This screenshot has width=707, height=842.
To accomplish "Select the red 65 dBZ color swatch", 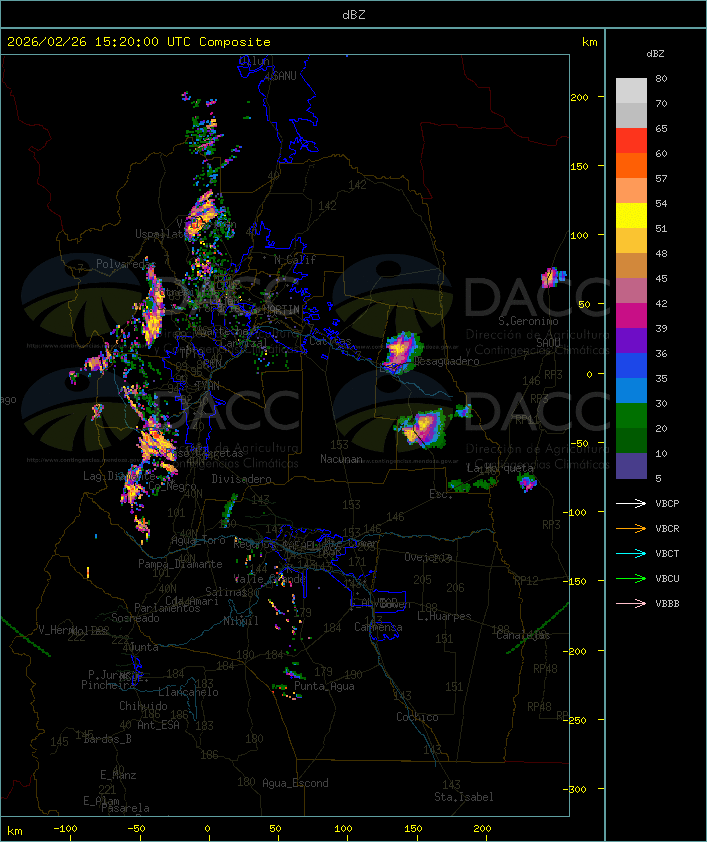I will click(631, 140).
